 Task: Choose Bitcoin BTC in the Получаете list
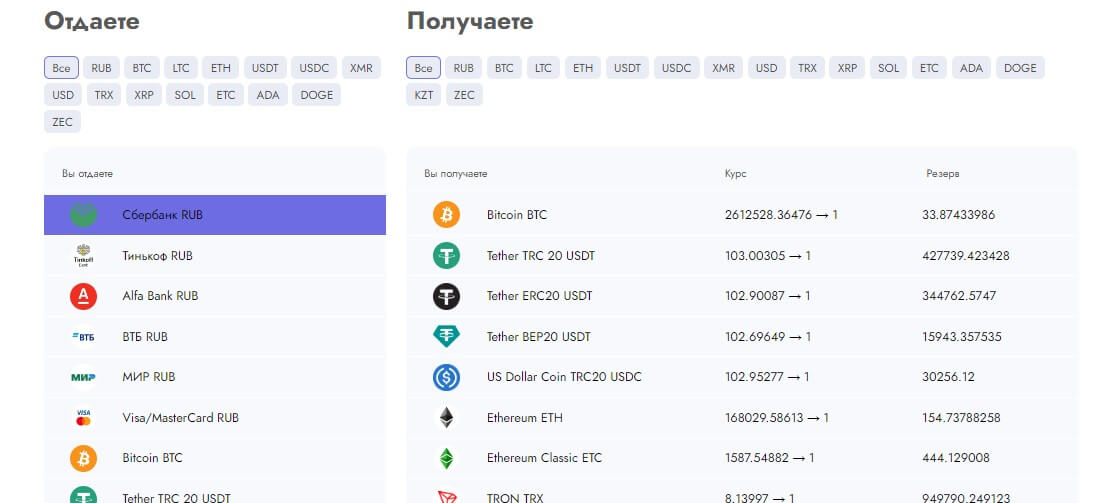coord(516,215)
